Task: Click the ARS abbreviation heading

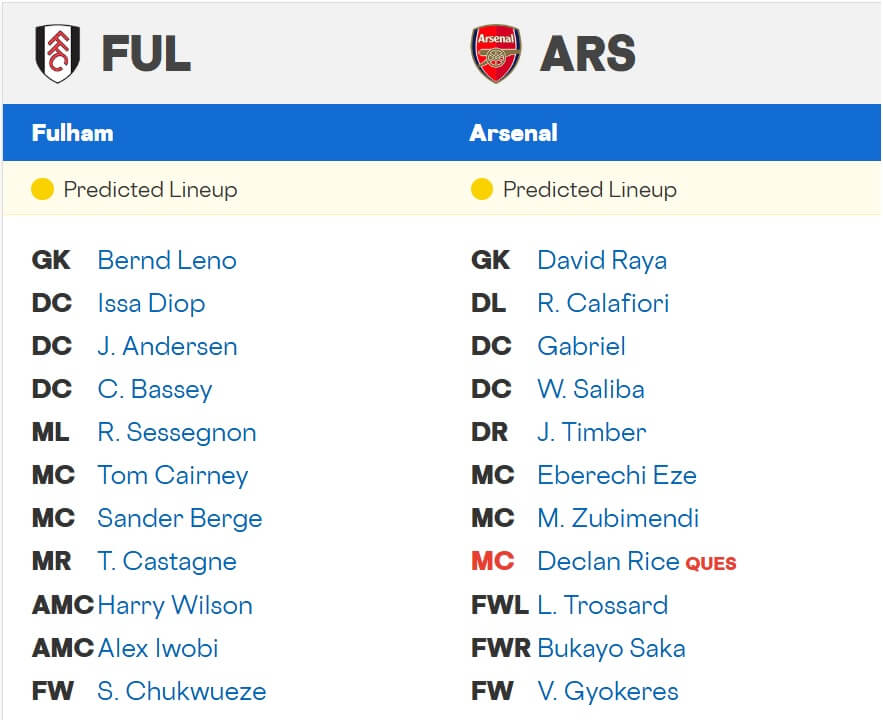Action: (x=588, y=54)
